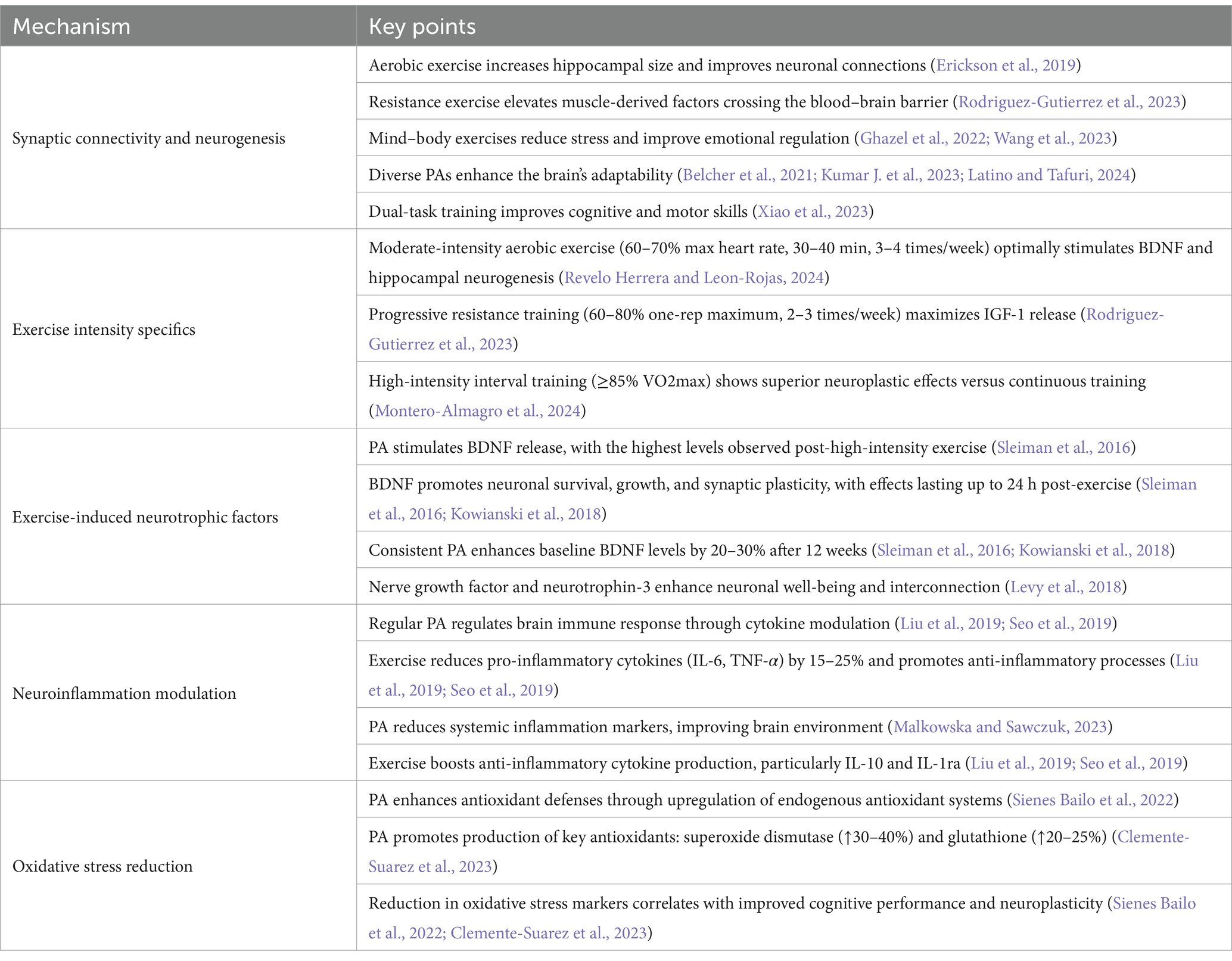Click text 'Mind–body exercises reduce stress'
The height and width of the screenshot is (961, 1232).
tap(488, 138)
